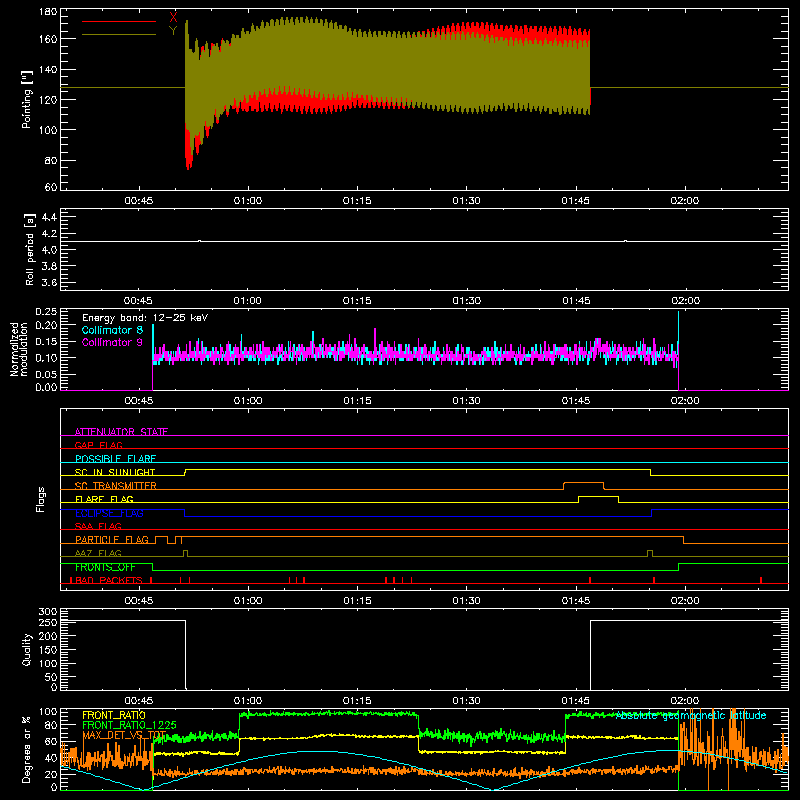Click the green 'FRONT_RATIO_1225' legend entry
The image size is (800, 800).
point(130,725)
